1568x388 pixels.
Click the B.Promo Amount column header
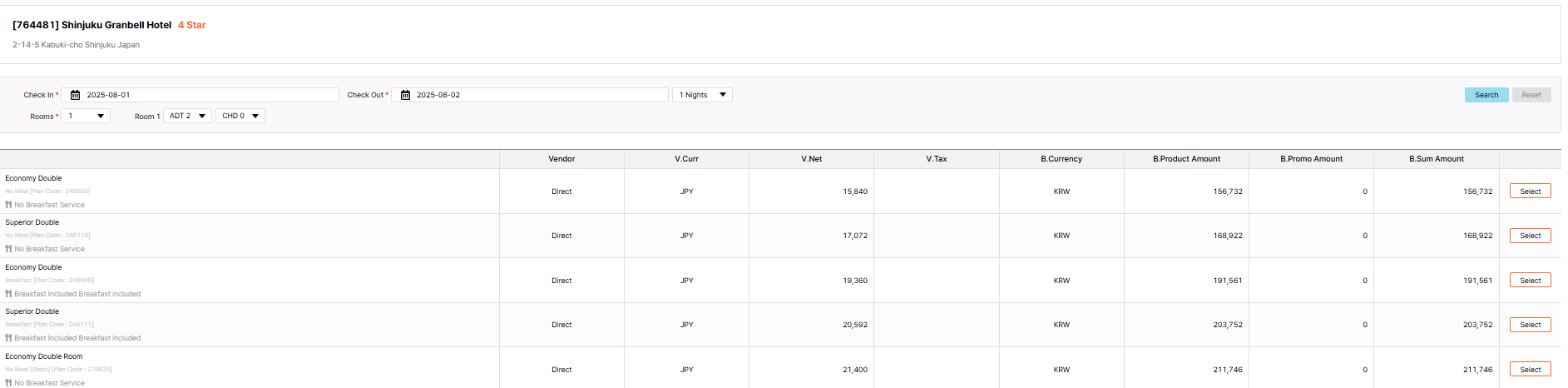(1311, 159)
